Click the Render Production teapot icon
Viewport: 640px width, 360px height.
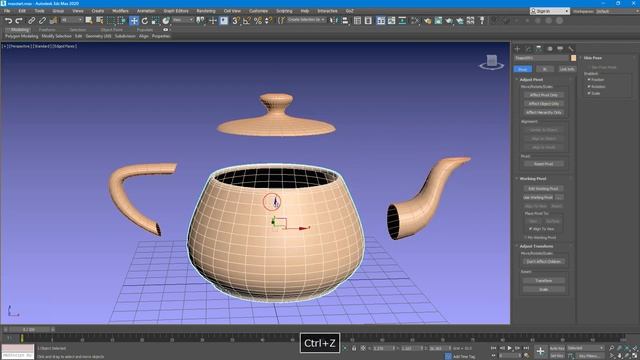[460, 20]
